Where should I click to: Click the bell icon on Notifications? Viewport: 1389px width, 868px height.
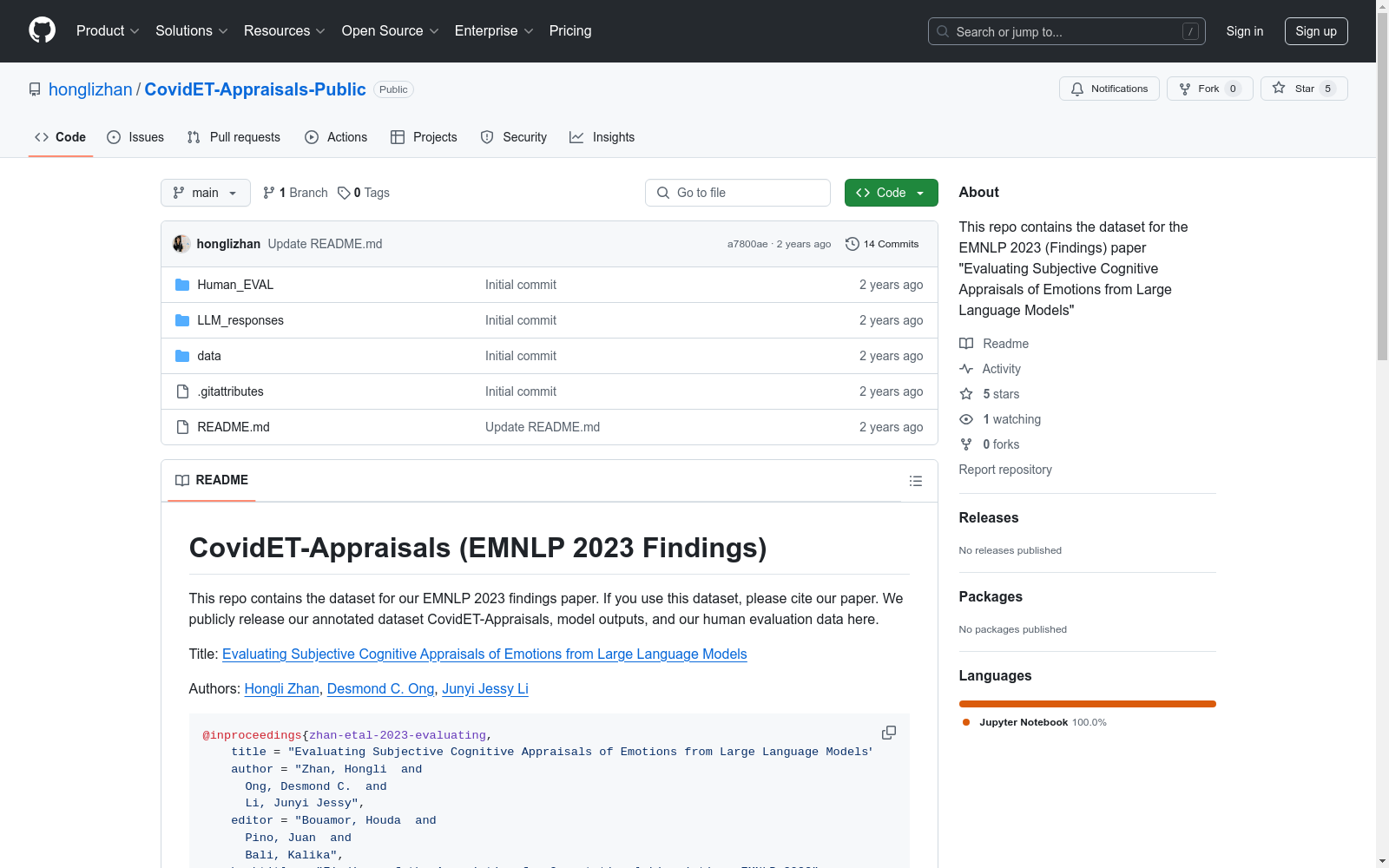[x=1077, y=89]
